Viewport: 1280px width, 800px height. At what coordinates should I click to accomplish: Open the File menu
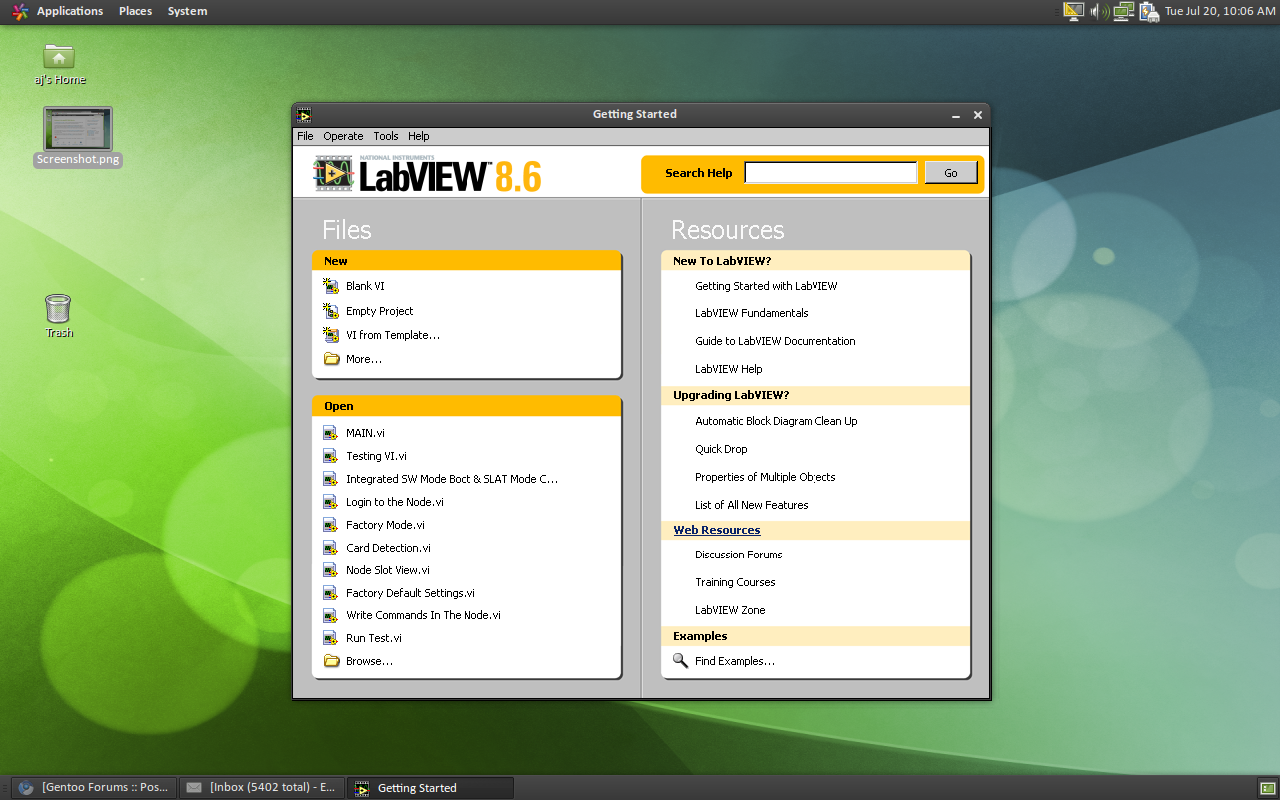click(305, 136)
